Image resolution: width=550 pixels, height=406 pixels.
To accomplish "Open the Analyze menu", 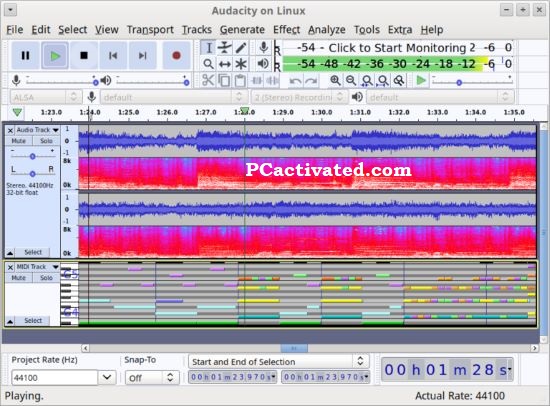I will [x=327, y=30].
